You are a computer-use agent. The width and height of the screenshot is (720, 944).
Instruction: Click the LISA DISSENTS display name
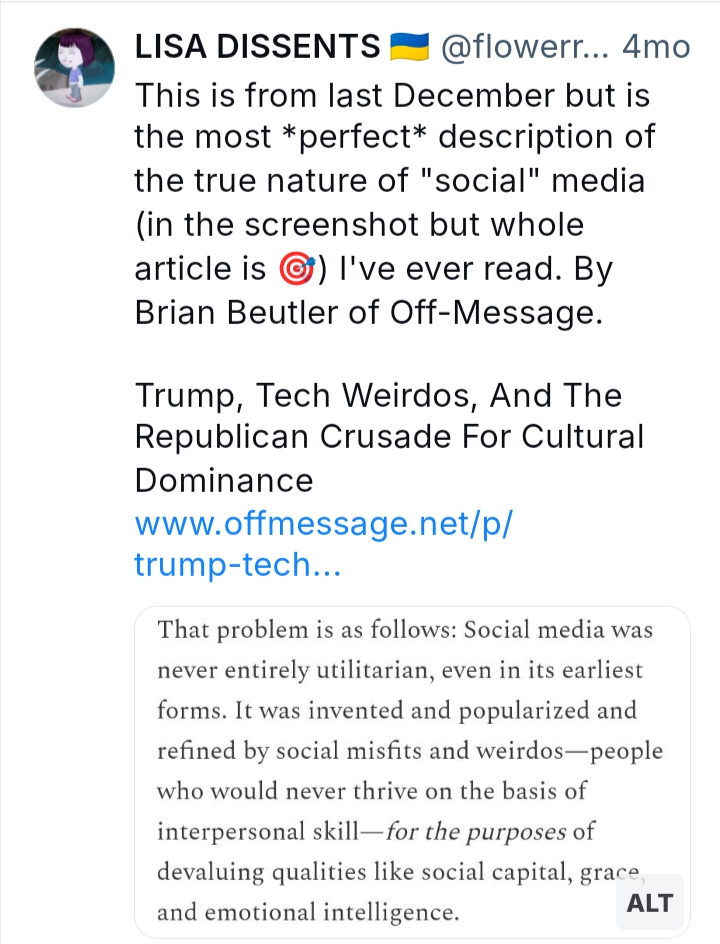point(257,47)
